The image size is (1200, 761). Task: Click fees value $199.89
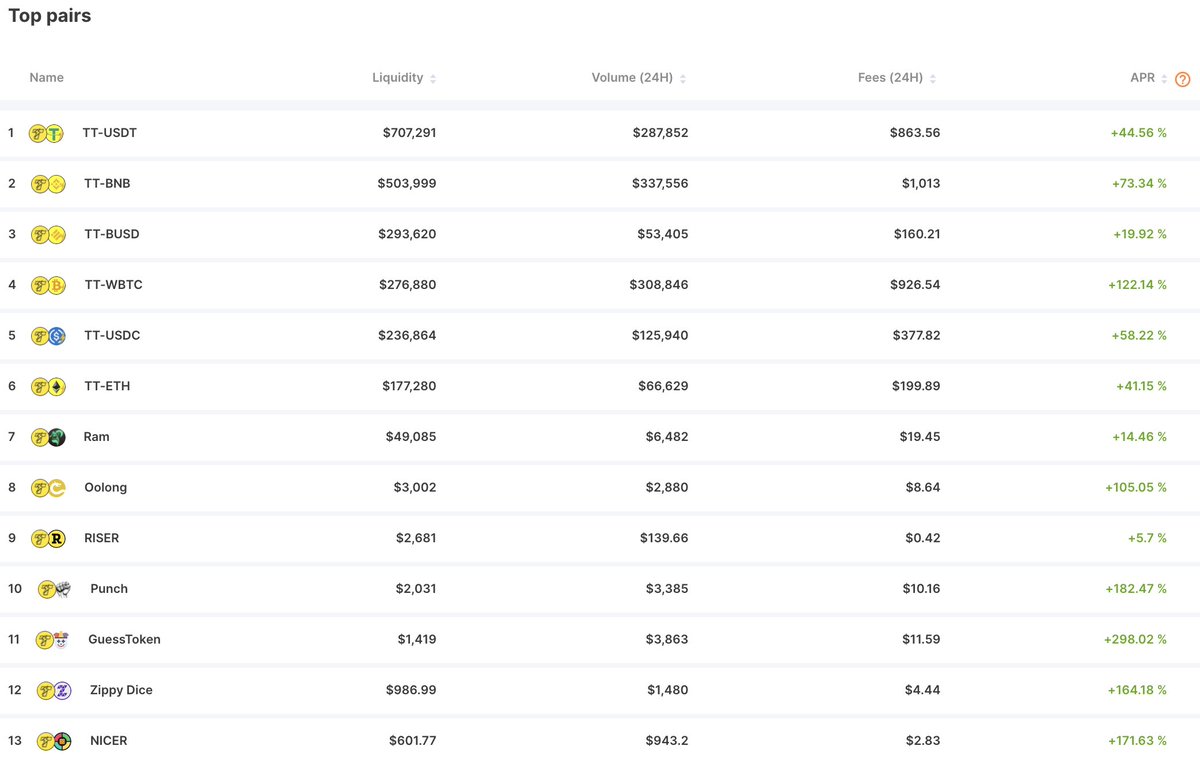[917, 386]
